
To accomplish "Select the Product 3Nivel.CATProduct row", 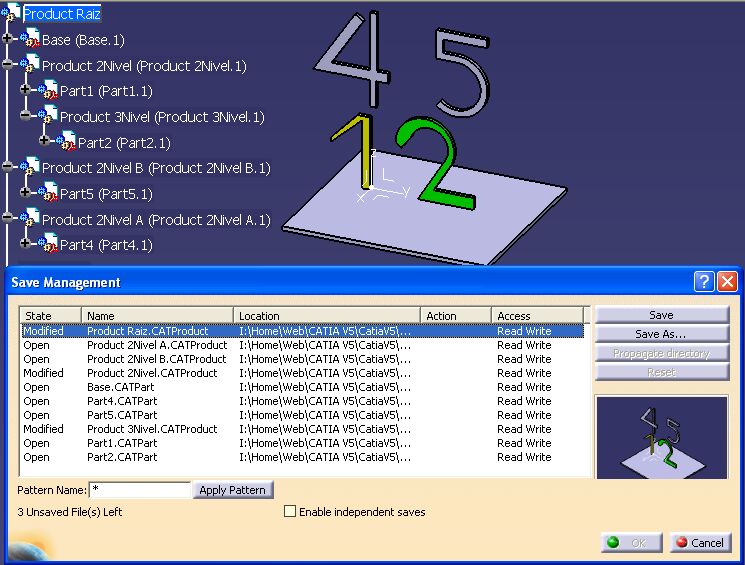I will click(x=302, y=429).
